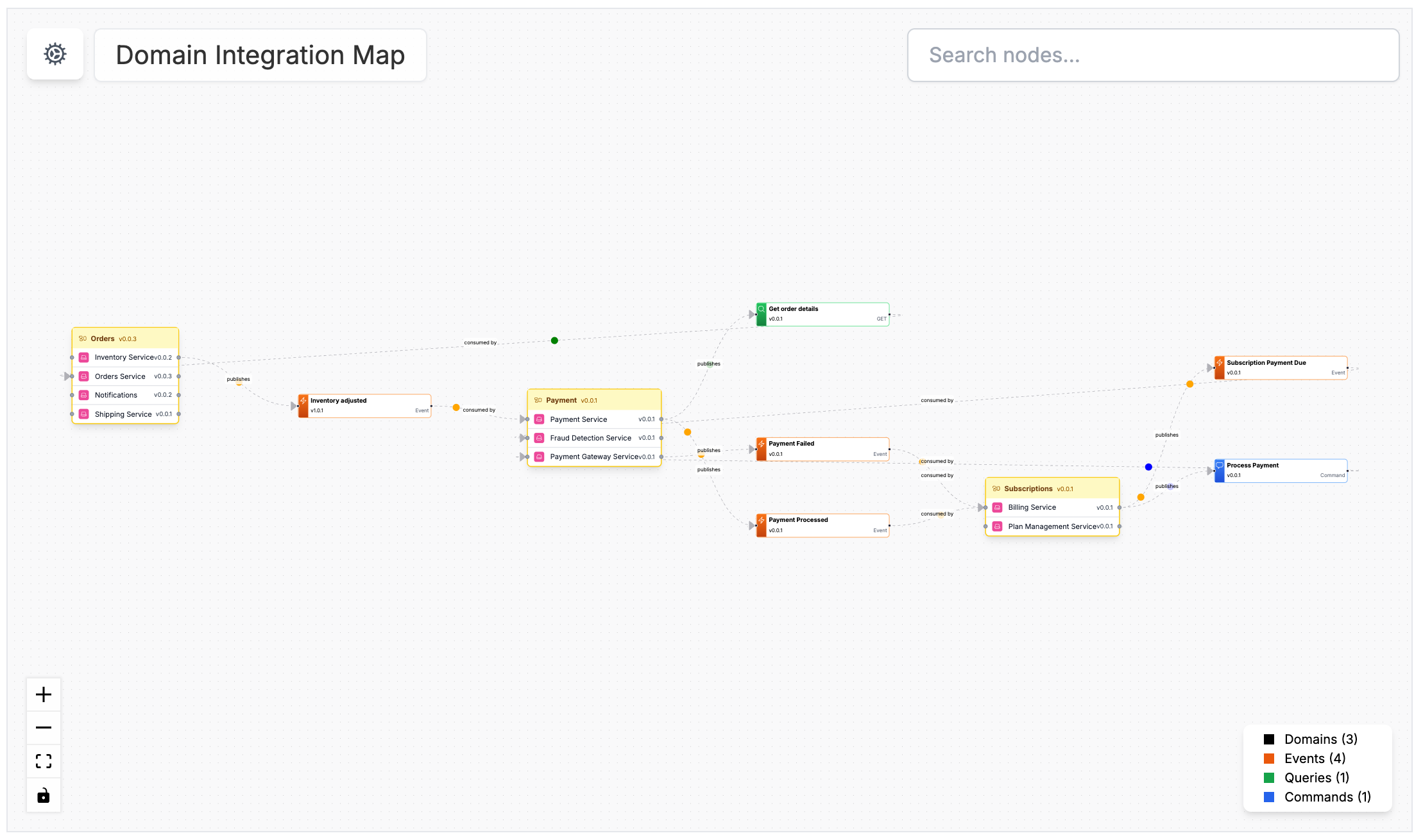Viewport: 1423px width, 840px height.
Task: Click the green Queries color swatch in legend
Action: click(1269, 777)
